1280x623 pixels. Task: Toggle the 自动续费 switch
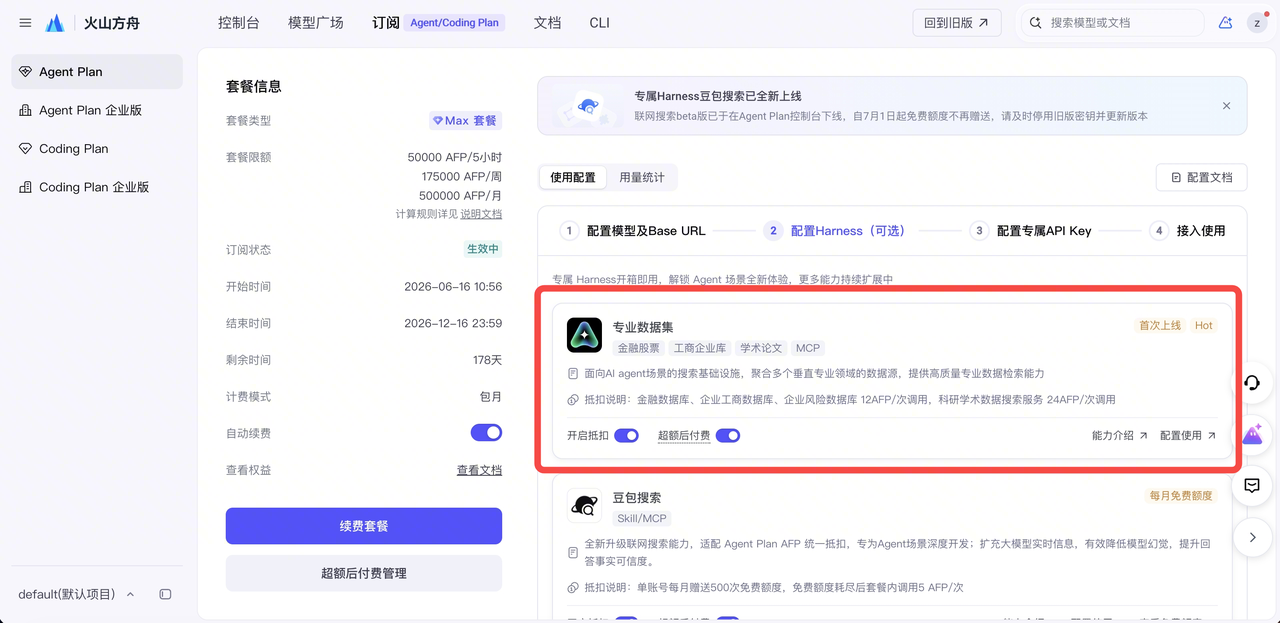click(x=486, y=433)
